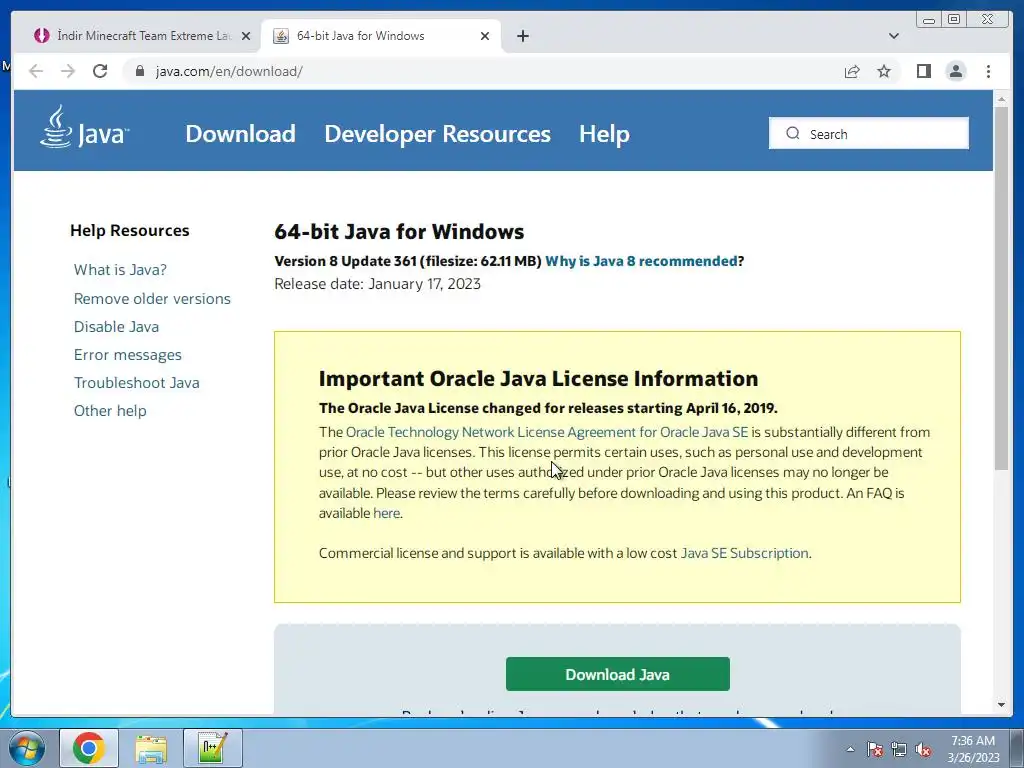Open the Help menu item

pyautogui.click(x=604, y=134)
